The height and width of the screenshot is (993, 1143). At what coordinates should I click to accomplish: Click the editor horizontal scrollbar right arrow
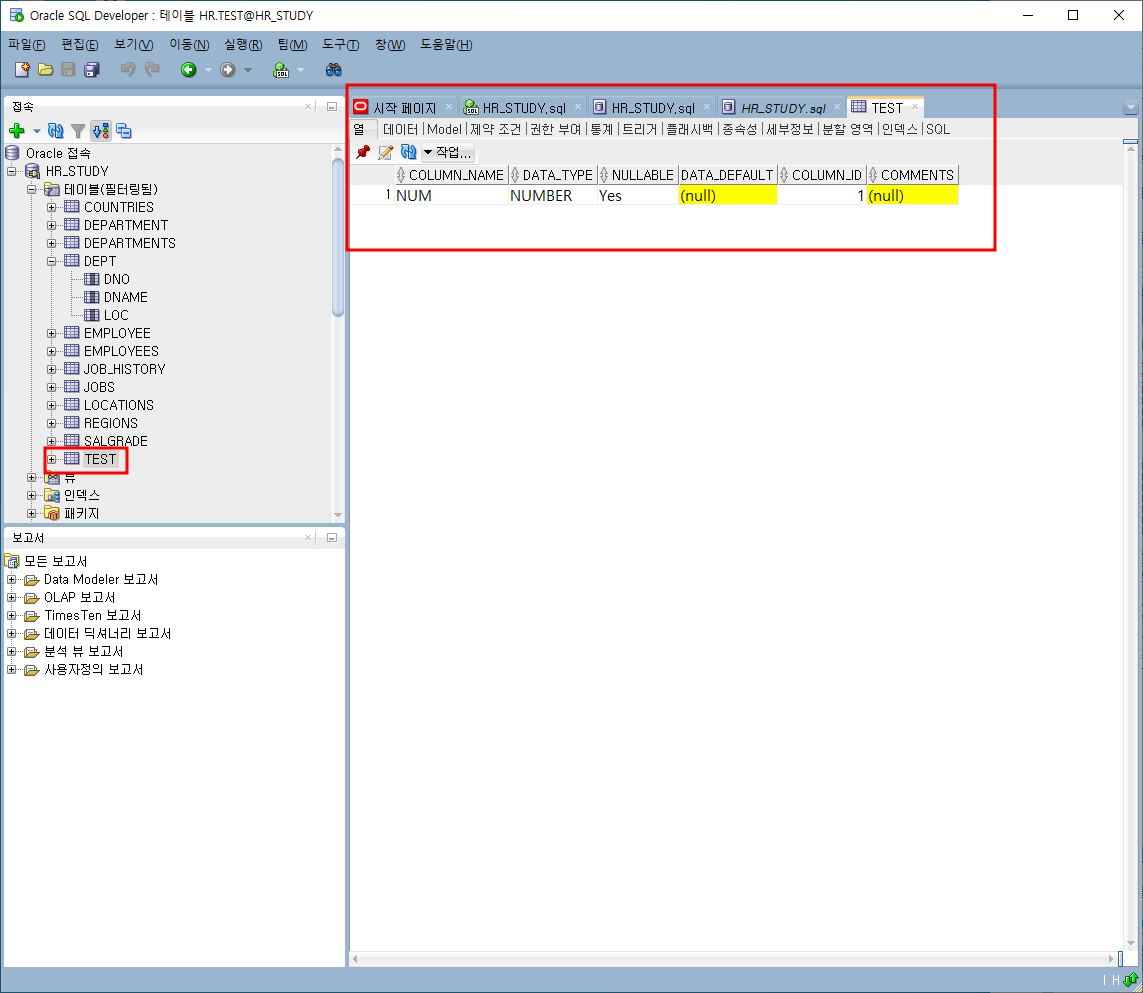click(1111, 959)
